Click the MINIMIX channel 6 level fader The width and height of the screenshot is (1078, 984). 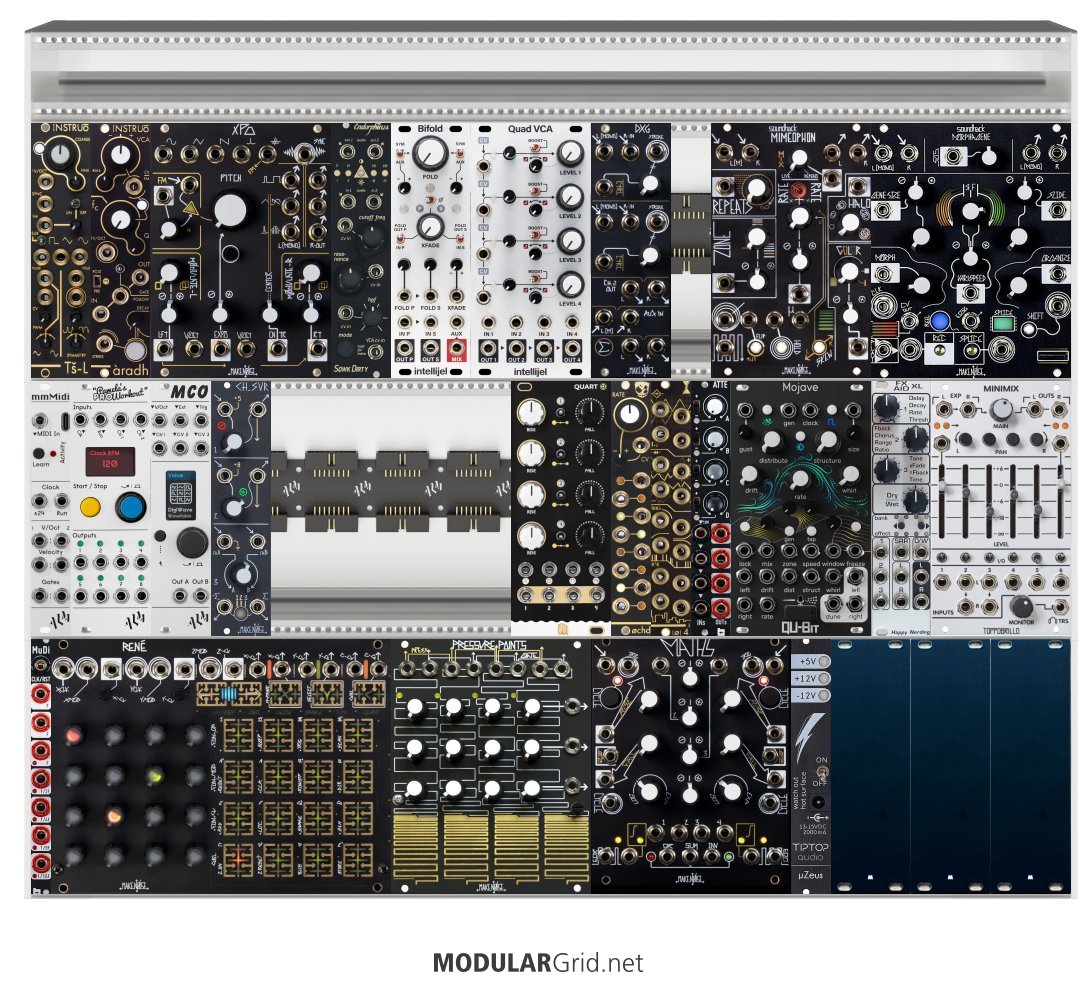(x=1060, y=503)
